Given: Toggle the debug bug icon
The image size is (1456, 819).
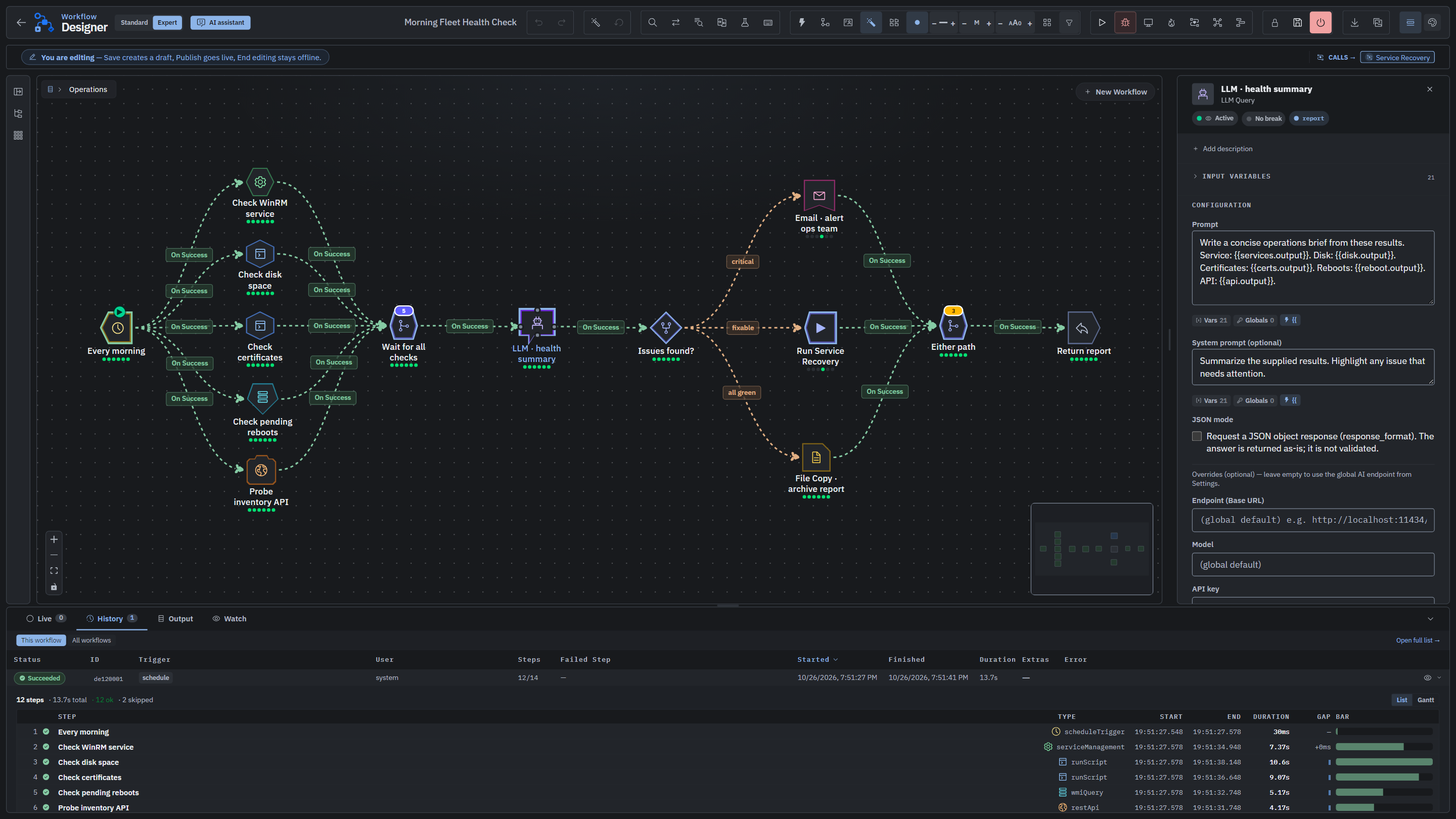Looking at the screenshot, I should tap(1125, 23).
